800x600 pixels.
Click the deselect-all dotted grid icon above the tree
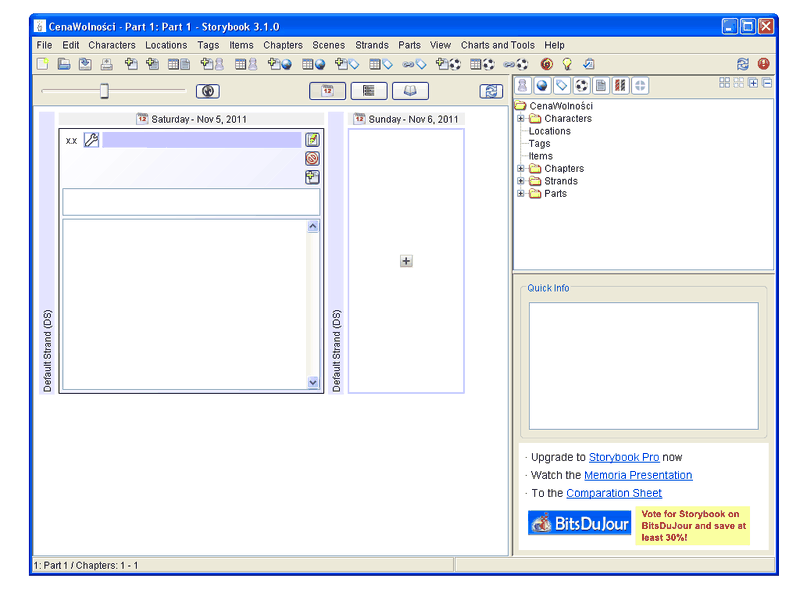tap(739, 83)
